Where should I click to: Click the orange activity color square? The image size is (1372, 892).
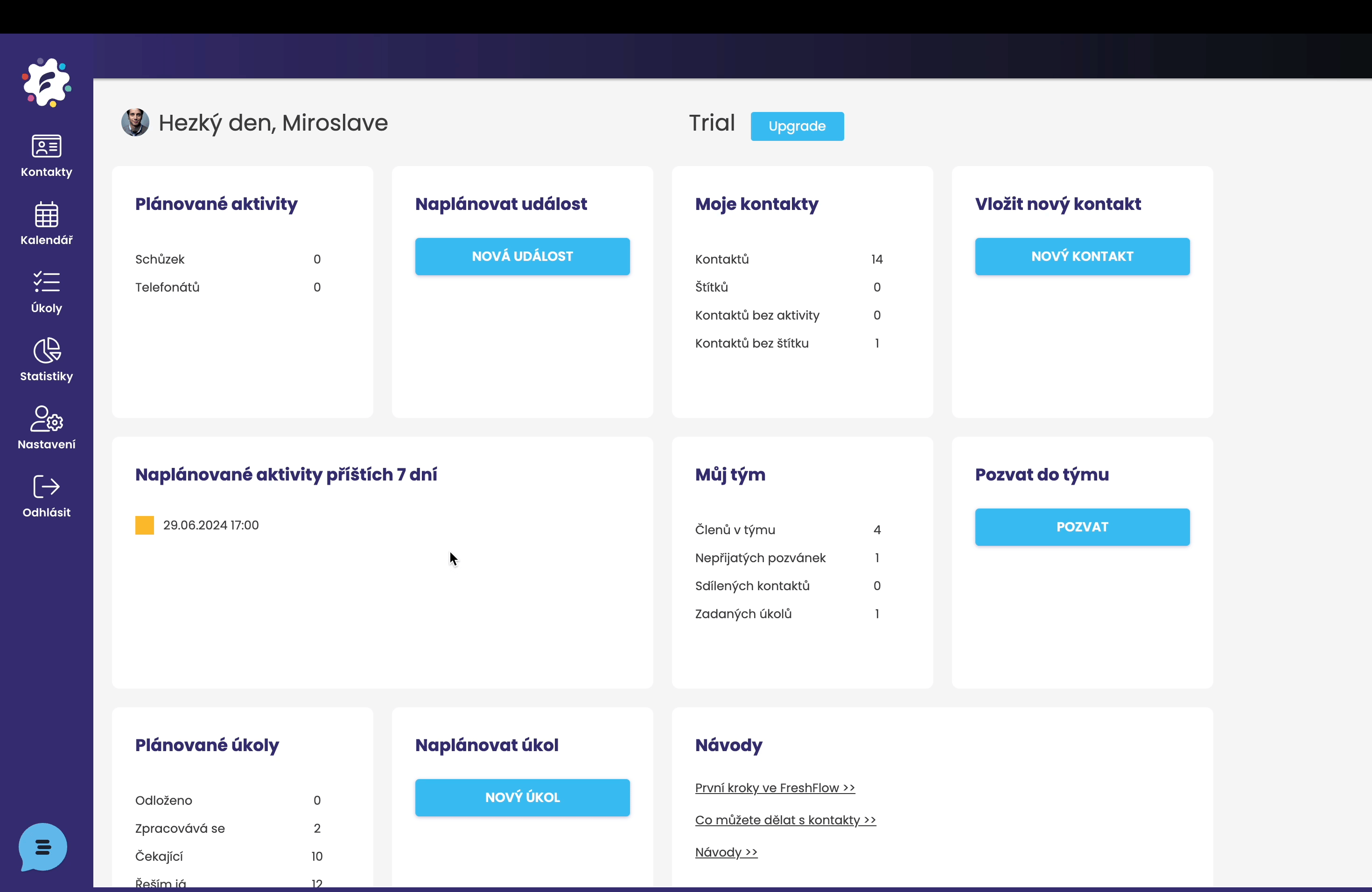click(x=144, y=525)
